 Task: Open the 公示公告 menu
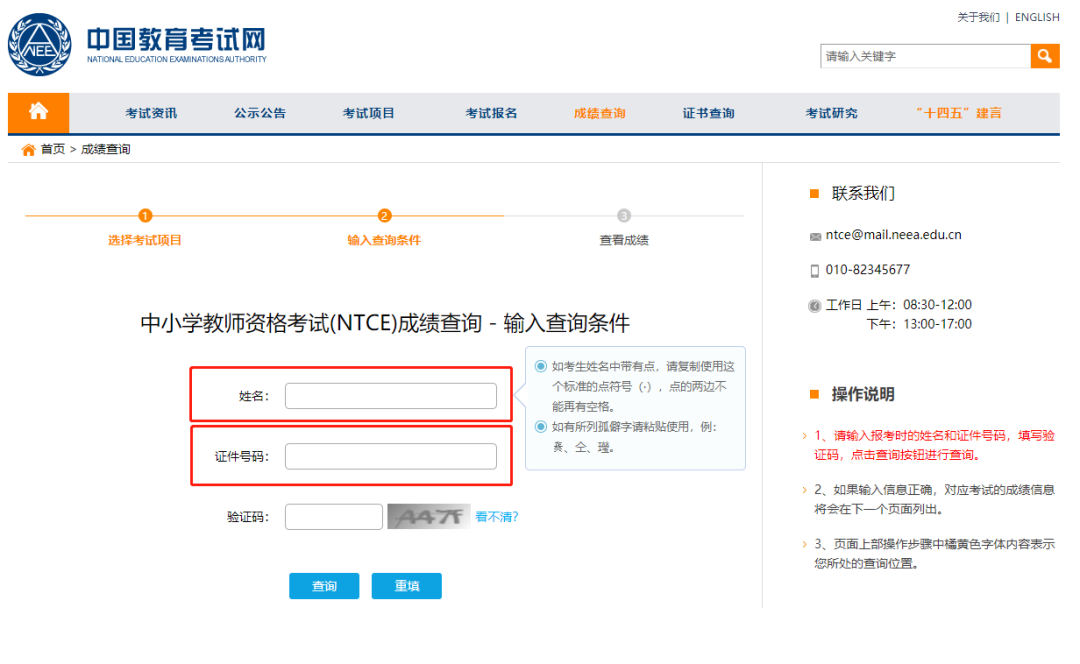[260, 113]
